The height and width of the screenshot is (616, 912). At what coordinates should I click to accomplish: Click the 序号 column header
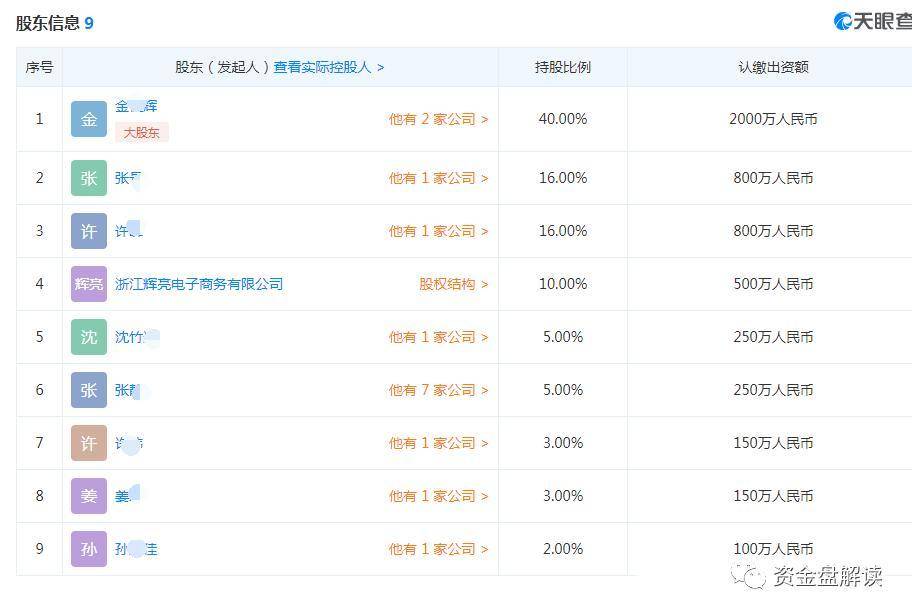pyautogui.click(x=39, y=67)
